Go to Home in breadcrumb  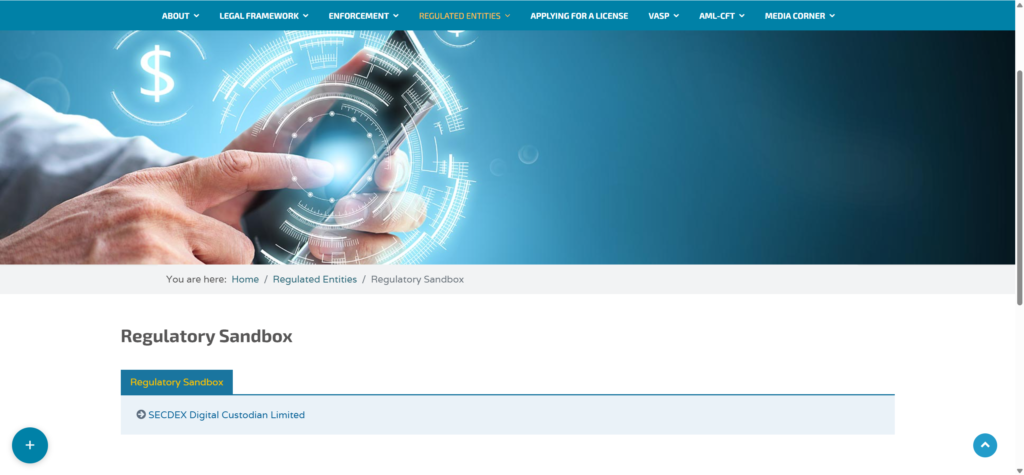pos(245,279)
